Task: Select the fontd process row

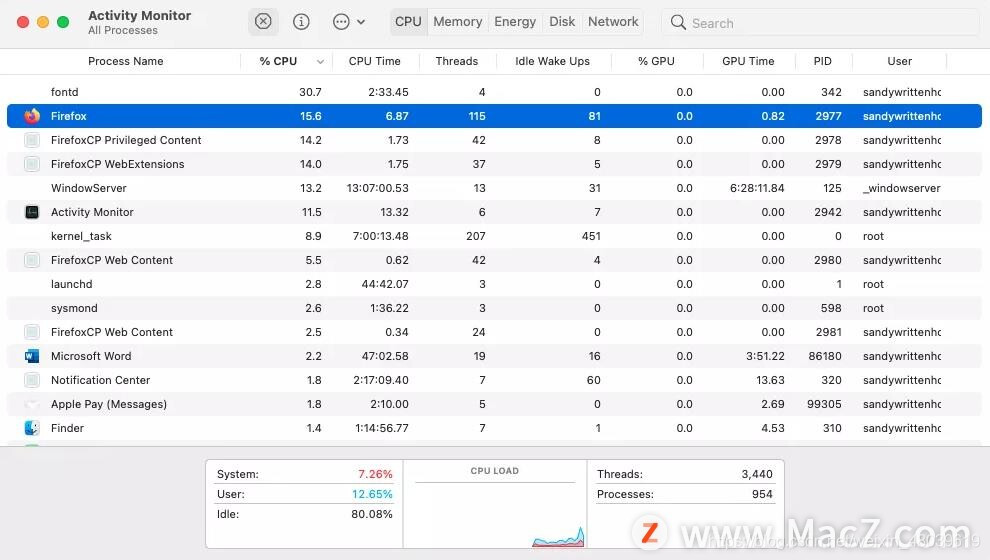Action: [494, 92]
